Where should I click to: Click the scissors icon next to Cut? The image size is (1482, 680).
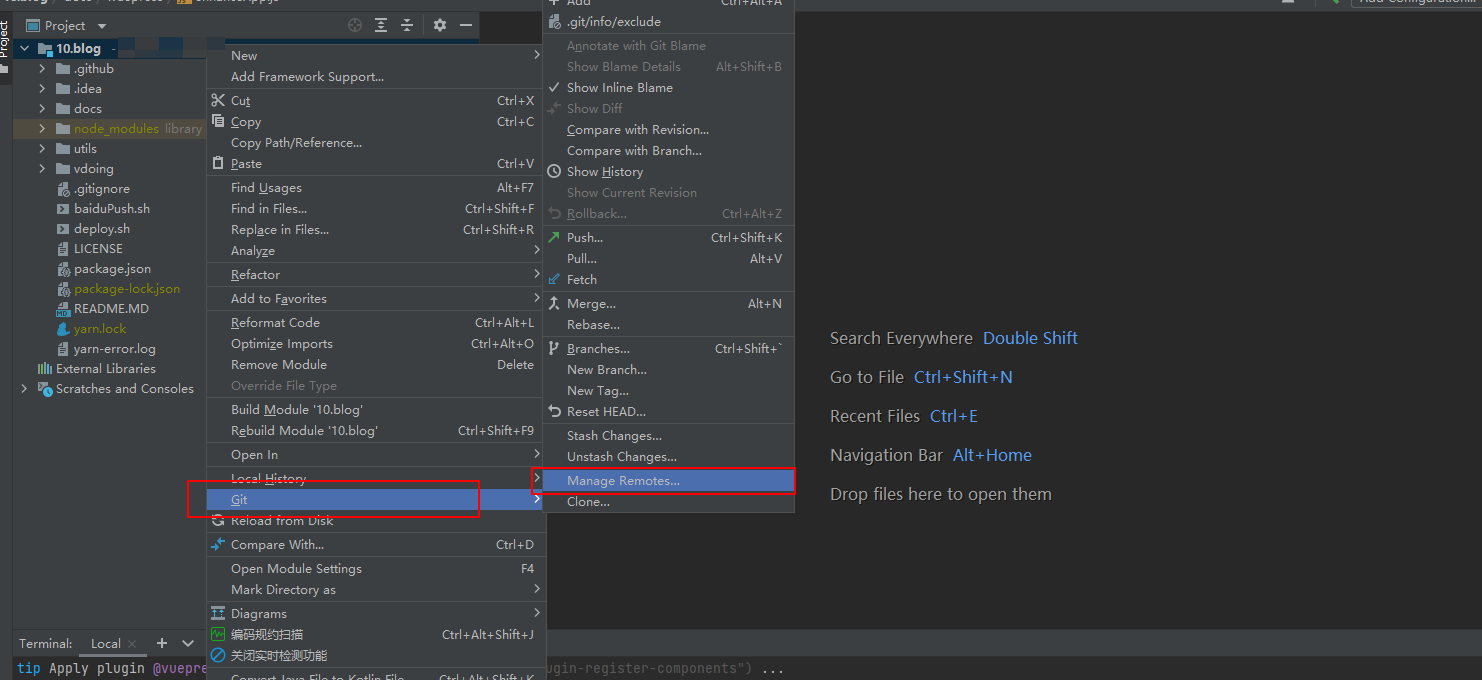(218, 100)
